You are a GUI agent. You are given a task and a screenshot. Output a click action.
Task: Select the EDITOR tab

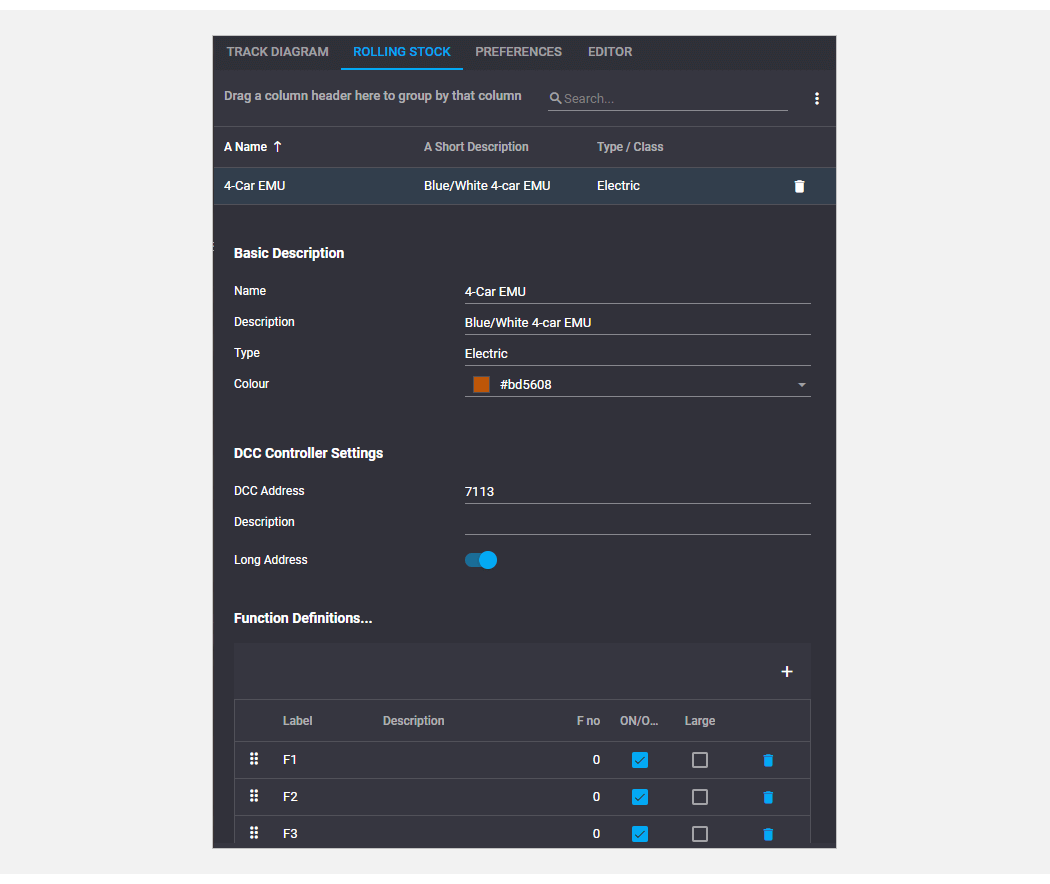click(x=610, y=52)
